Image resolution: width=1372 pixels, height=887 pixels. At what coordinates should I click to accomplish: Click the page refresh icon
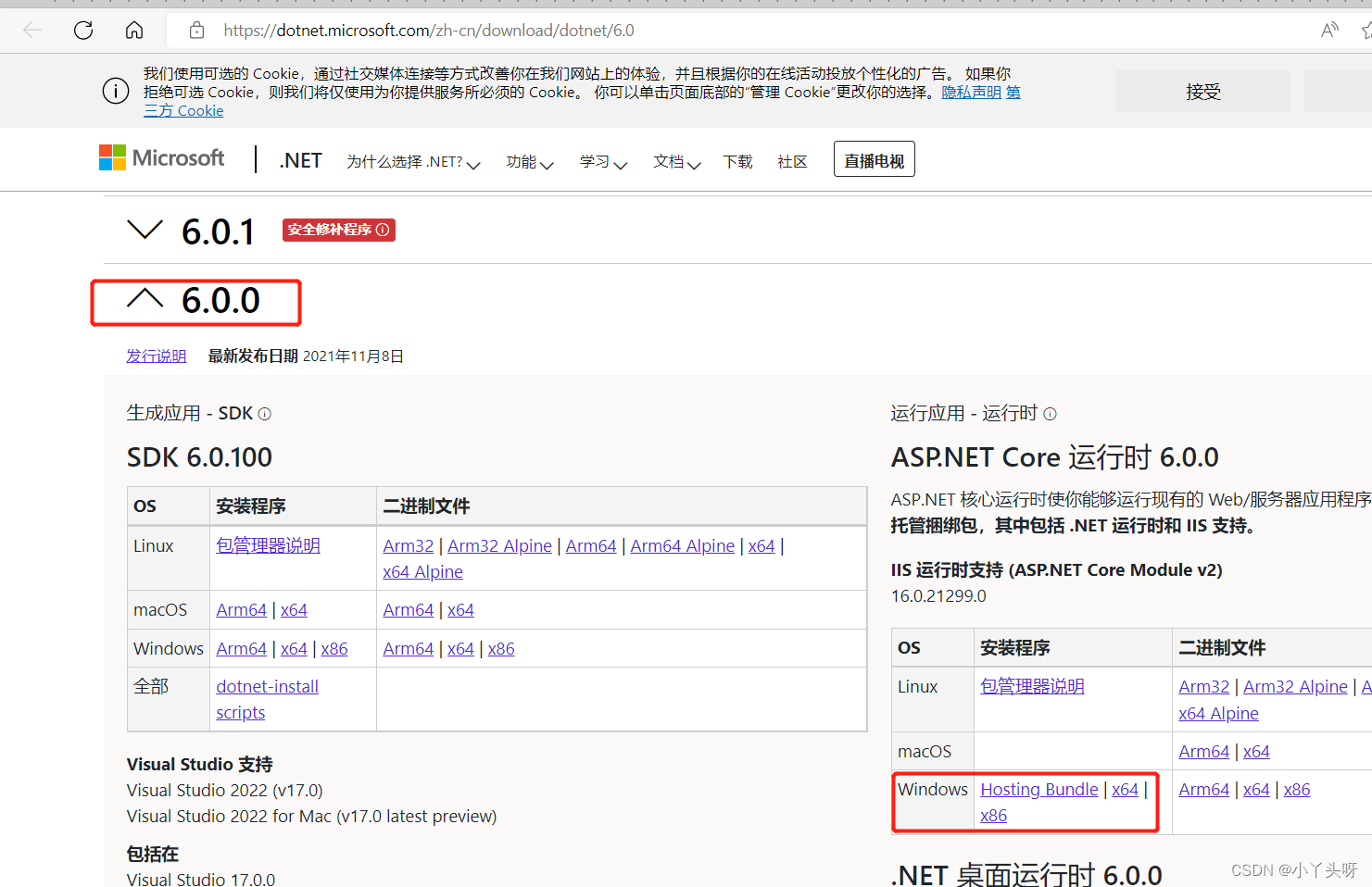click(x=82, y=30)
